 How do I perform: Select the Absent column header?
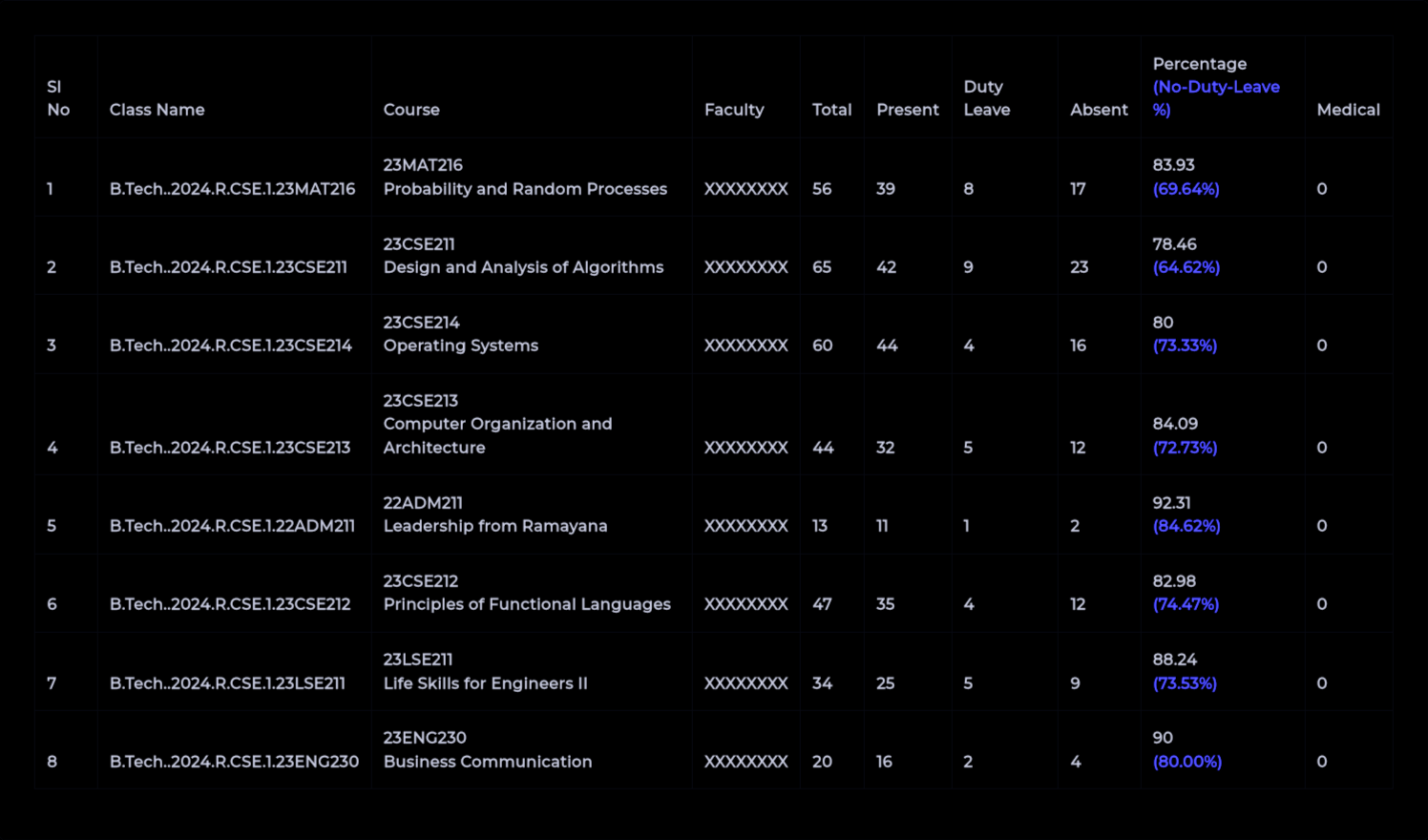[x=1099, y=110]
